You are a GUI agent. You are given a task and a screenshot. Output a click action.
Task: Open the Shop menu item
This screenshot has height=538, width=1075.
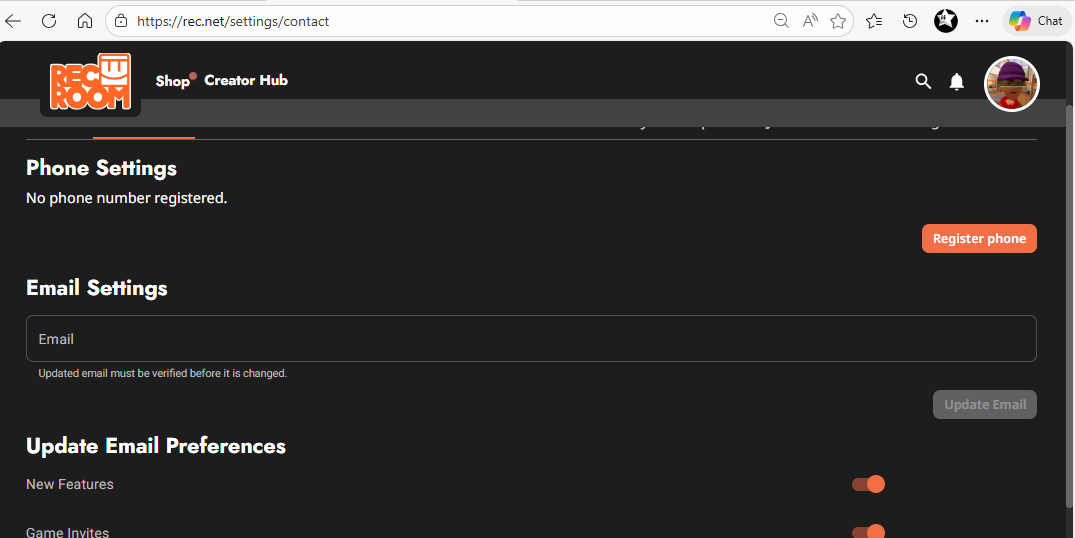(x=172, y=81)
